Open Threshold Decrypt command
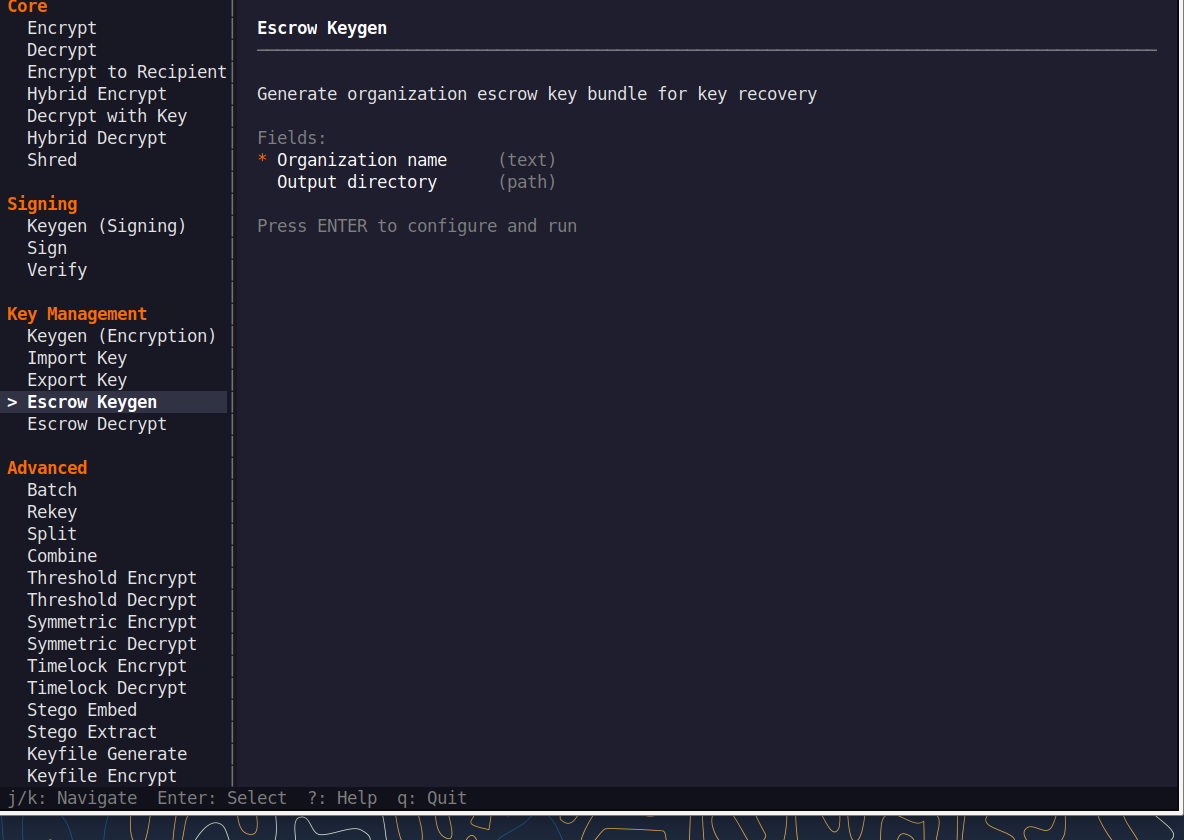Image resolution: width=1184 pixels, height=840 pixels. (x=112, y=599)
